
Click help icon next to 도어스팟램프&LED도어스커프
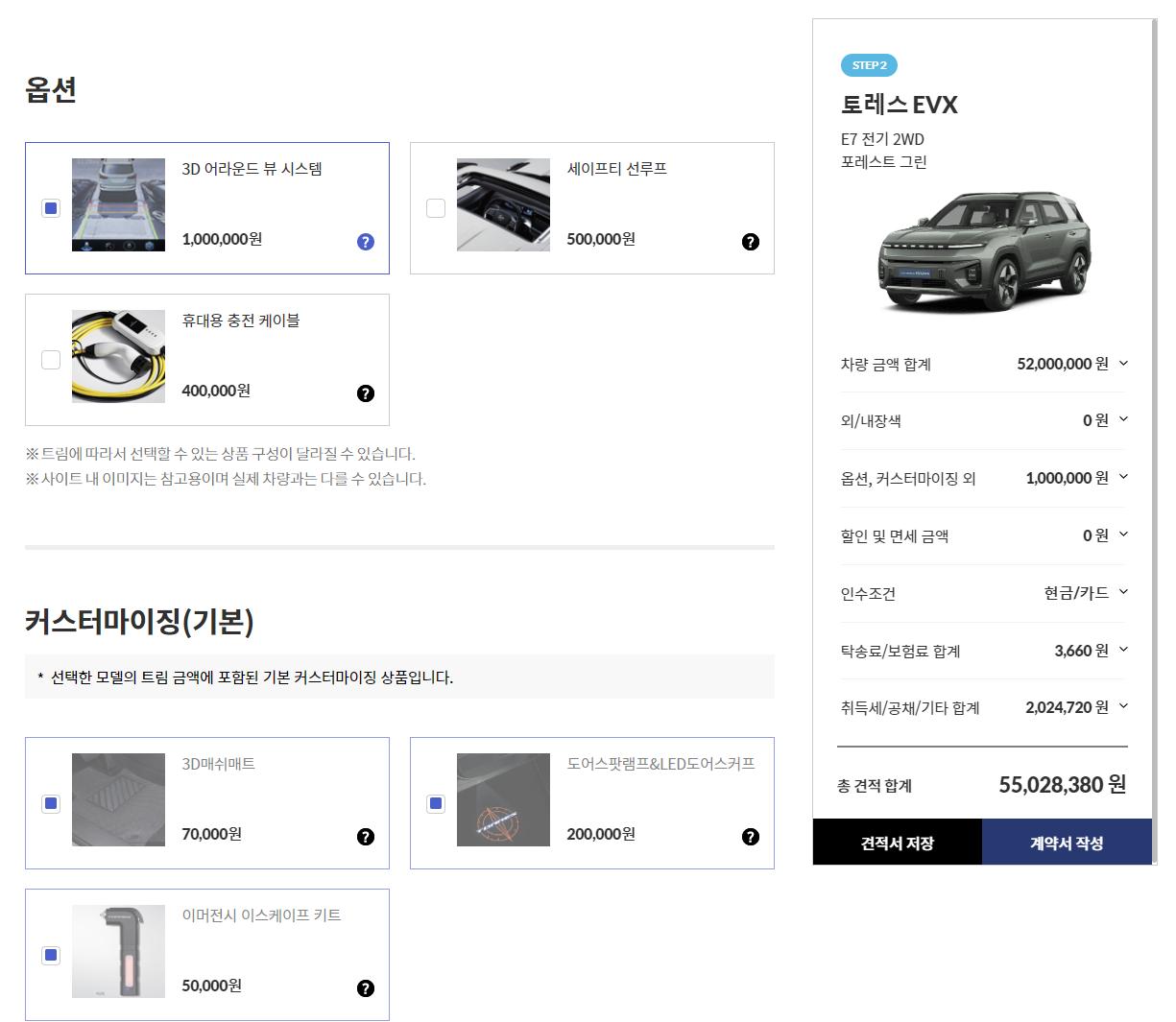750,837
